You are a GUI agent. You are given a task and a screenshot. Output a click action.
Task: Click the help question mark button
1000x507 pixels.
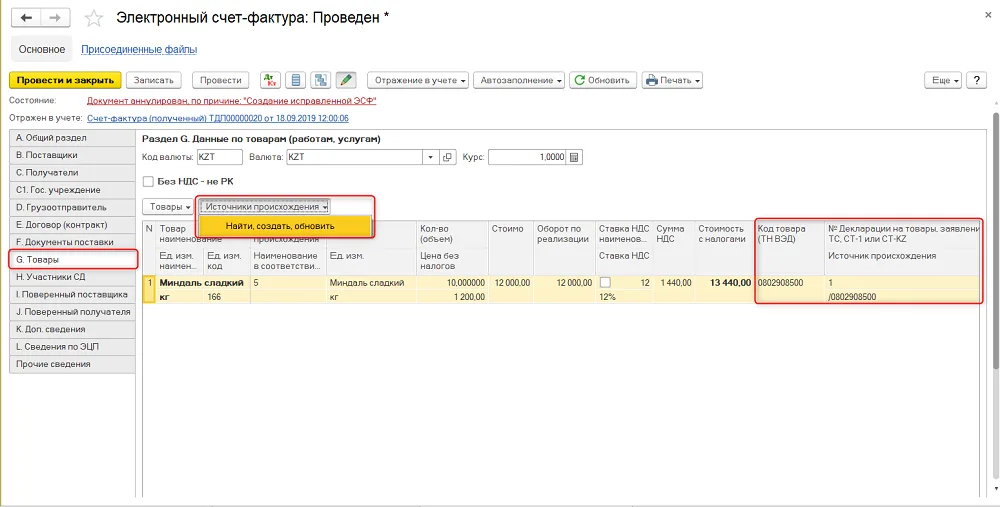click(976, 80)
